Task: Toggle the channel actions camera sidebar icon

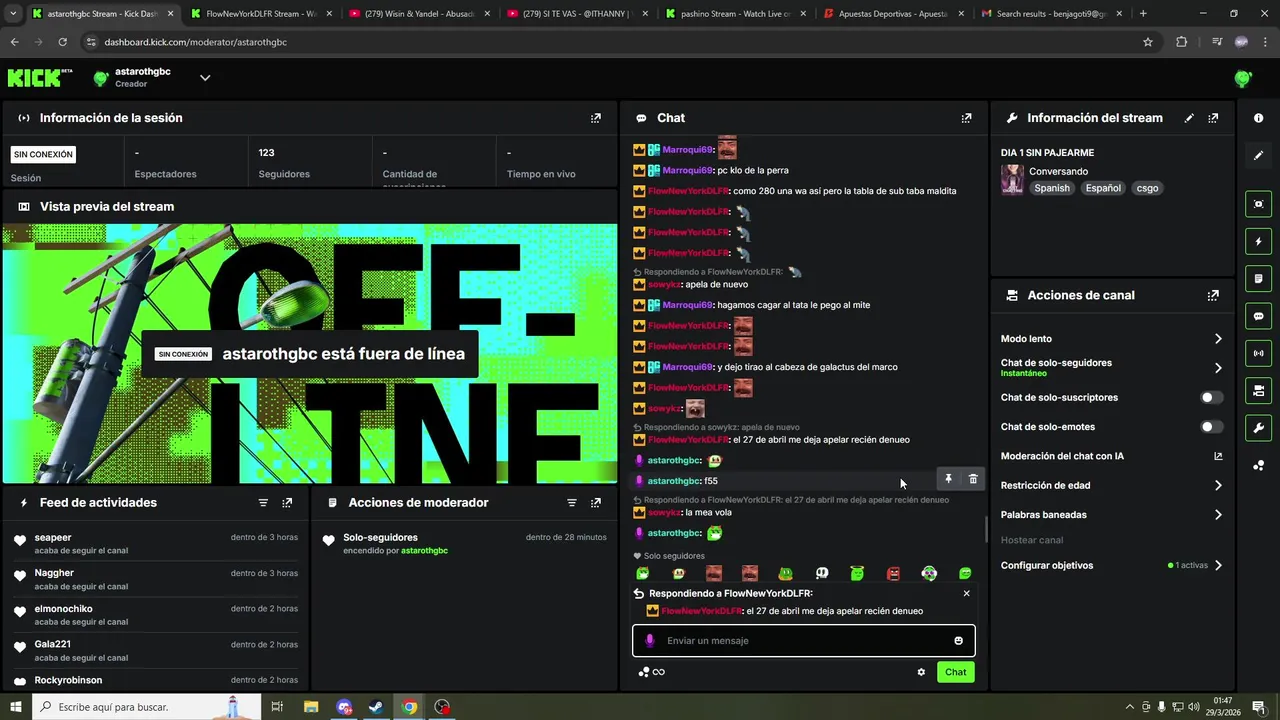Action: (1258, 390)
